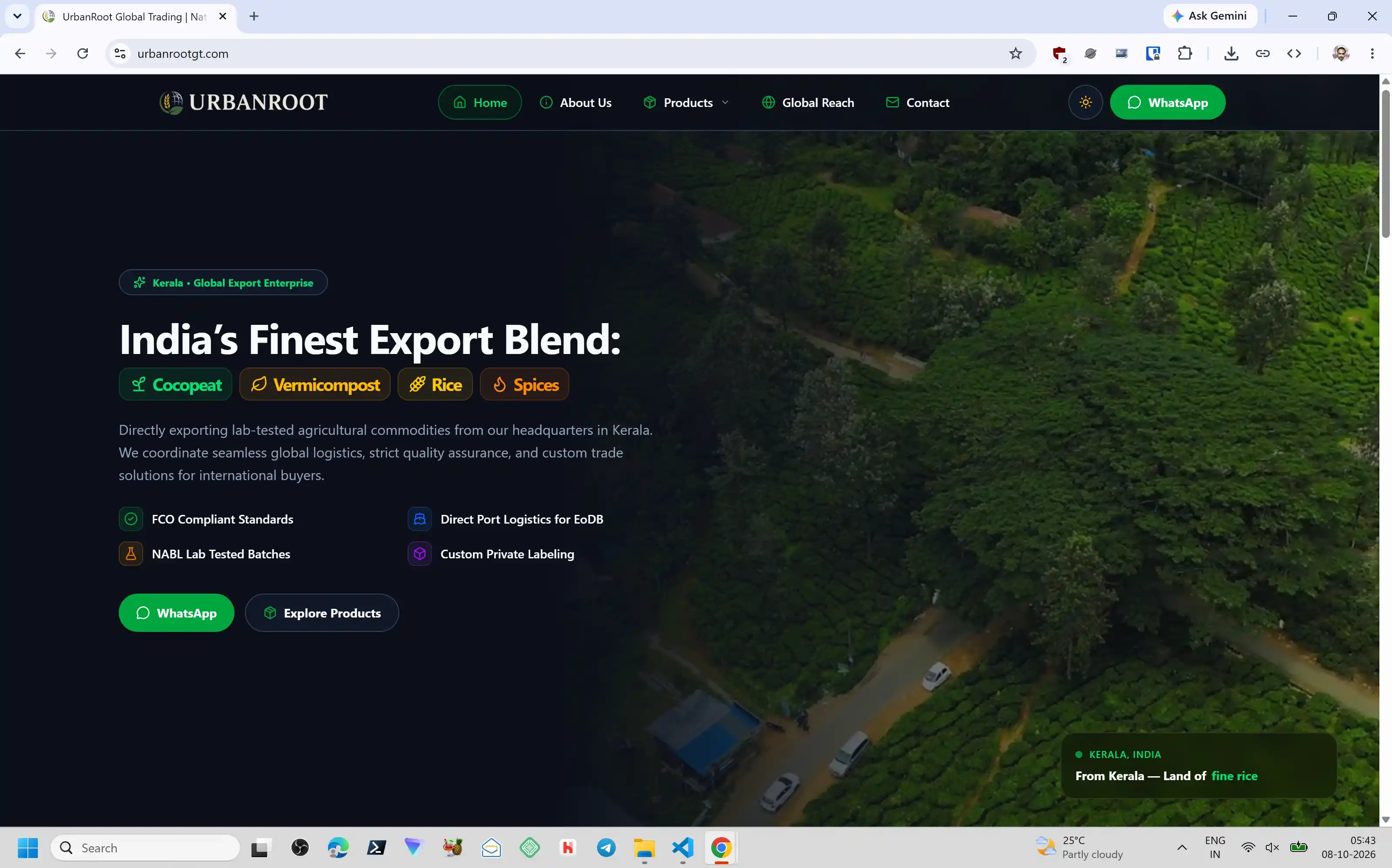
Task: Open the Products menu item
Action: click(687, 102)
